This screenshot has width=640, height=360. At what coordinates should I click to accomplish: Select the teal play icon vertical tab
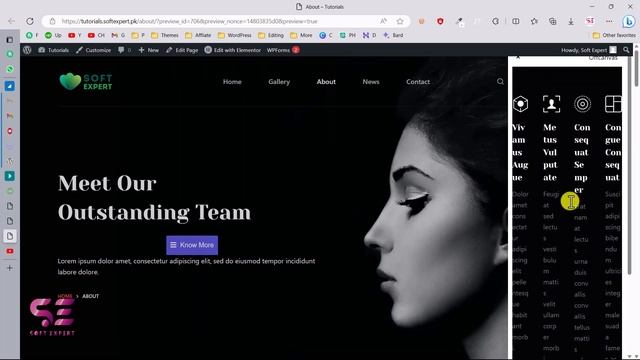click(x=10, y=176)
